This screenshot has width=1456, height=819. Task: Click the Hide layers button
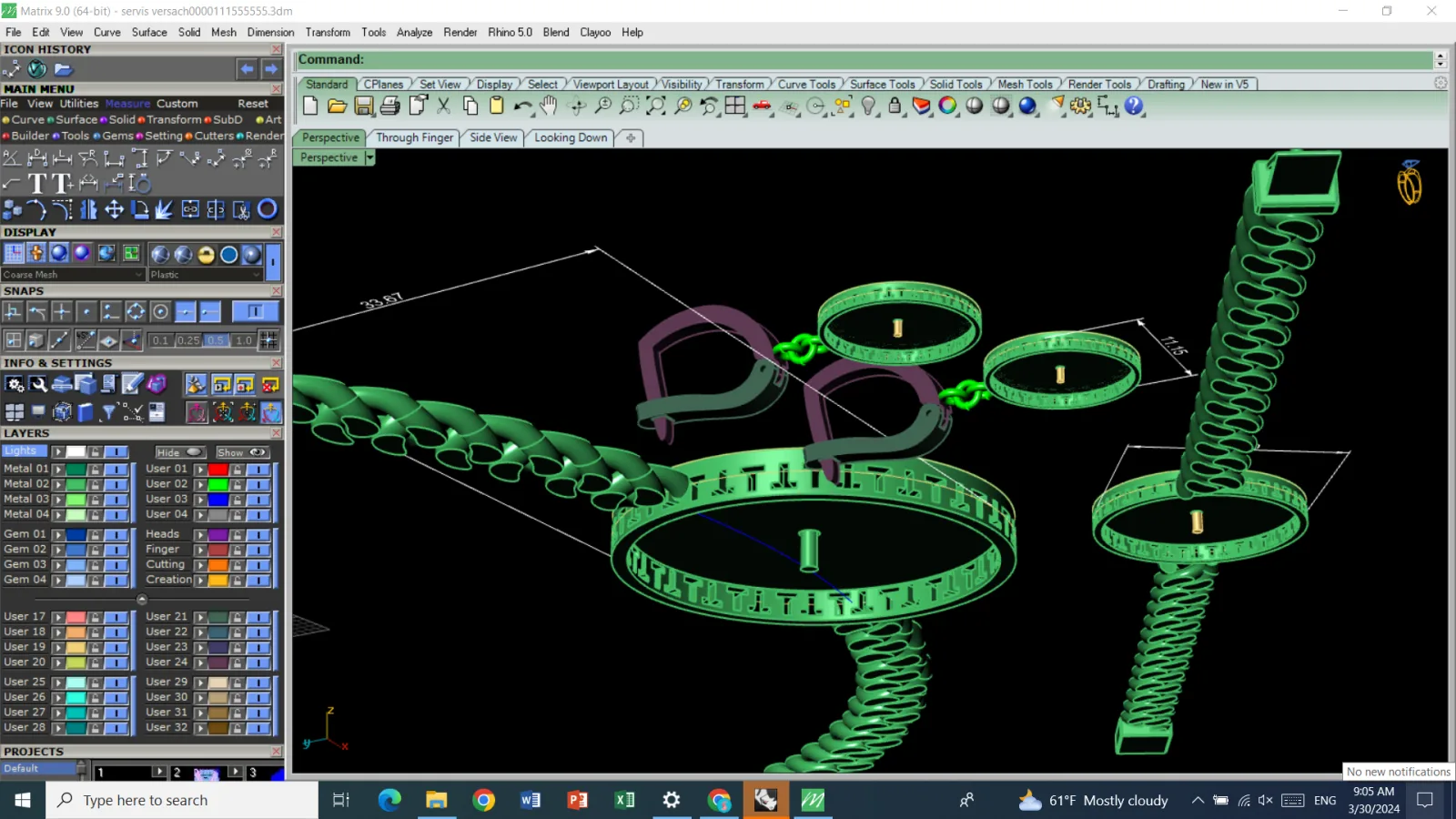(180, 452)
